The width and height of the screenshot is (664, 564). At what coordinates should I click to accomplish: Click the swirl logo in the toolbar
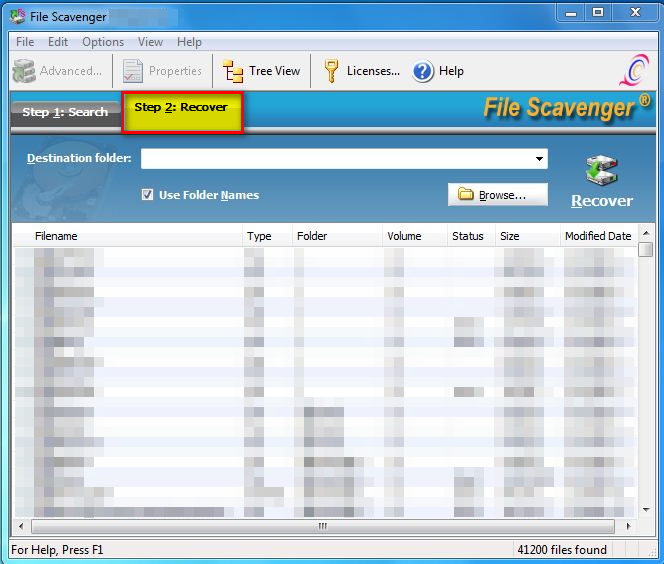[x=634, y=69]
